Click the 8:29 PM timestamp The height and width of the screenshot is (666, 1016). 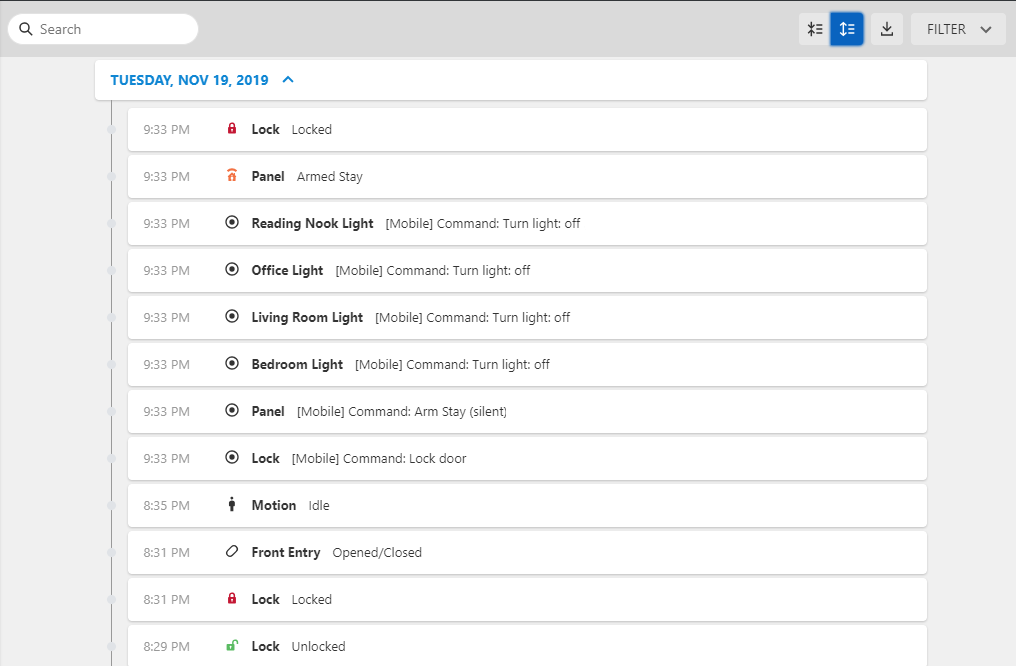coord(167,647)
